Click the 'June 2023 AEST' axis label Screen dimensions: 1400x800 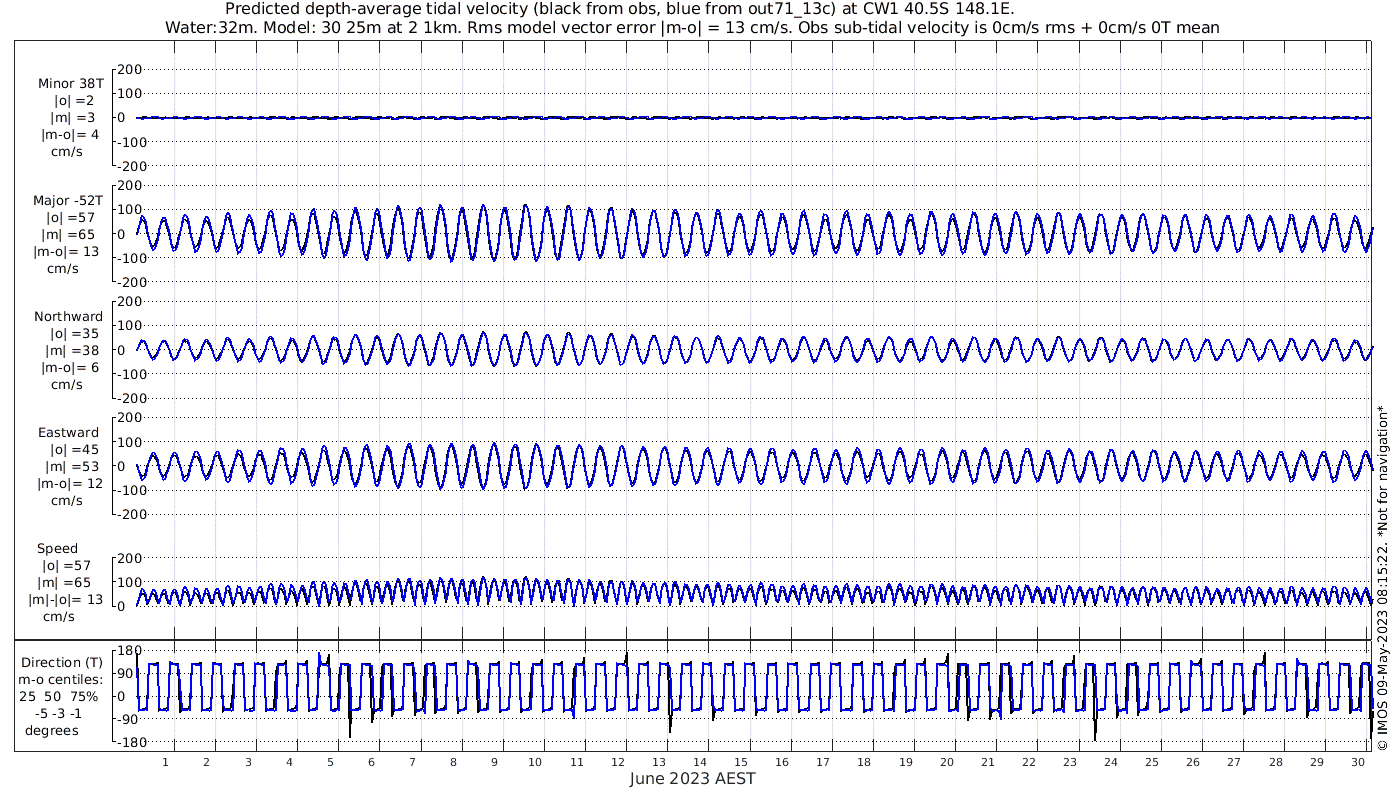pyautogui.click(x=693, y=779)
